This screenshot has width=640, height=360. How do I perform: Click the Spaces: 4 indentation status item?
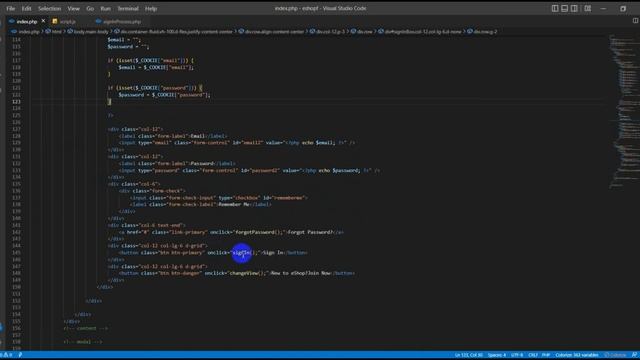(x=497, y=355)
